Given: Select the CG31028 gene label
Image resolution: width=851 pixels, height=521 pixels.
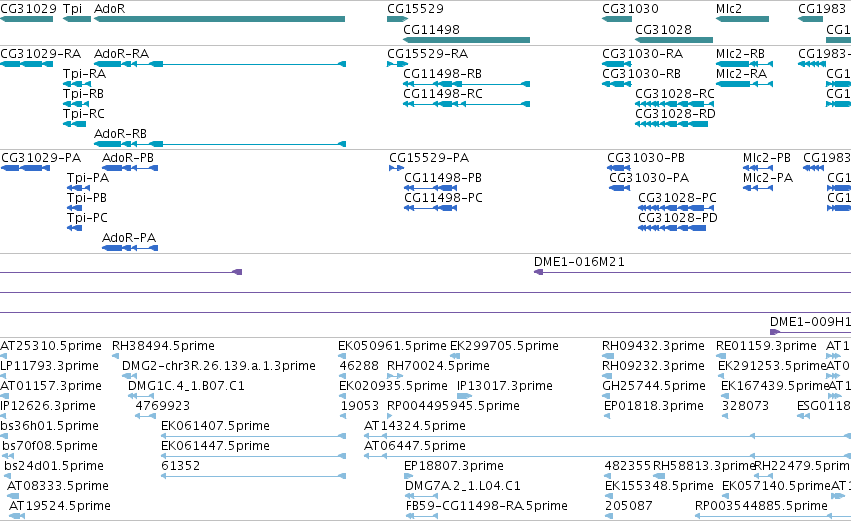Looking at the screenshot, I should (663, 29).
